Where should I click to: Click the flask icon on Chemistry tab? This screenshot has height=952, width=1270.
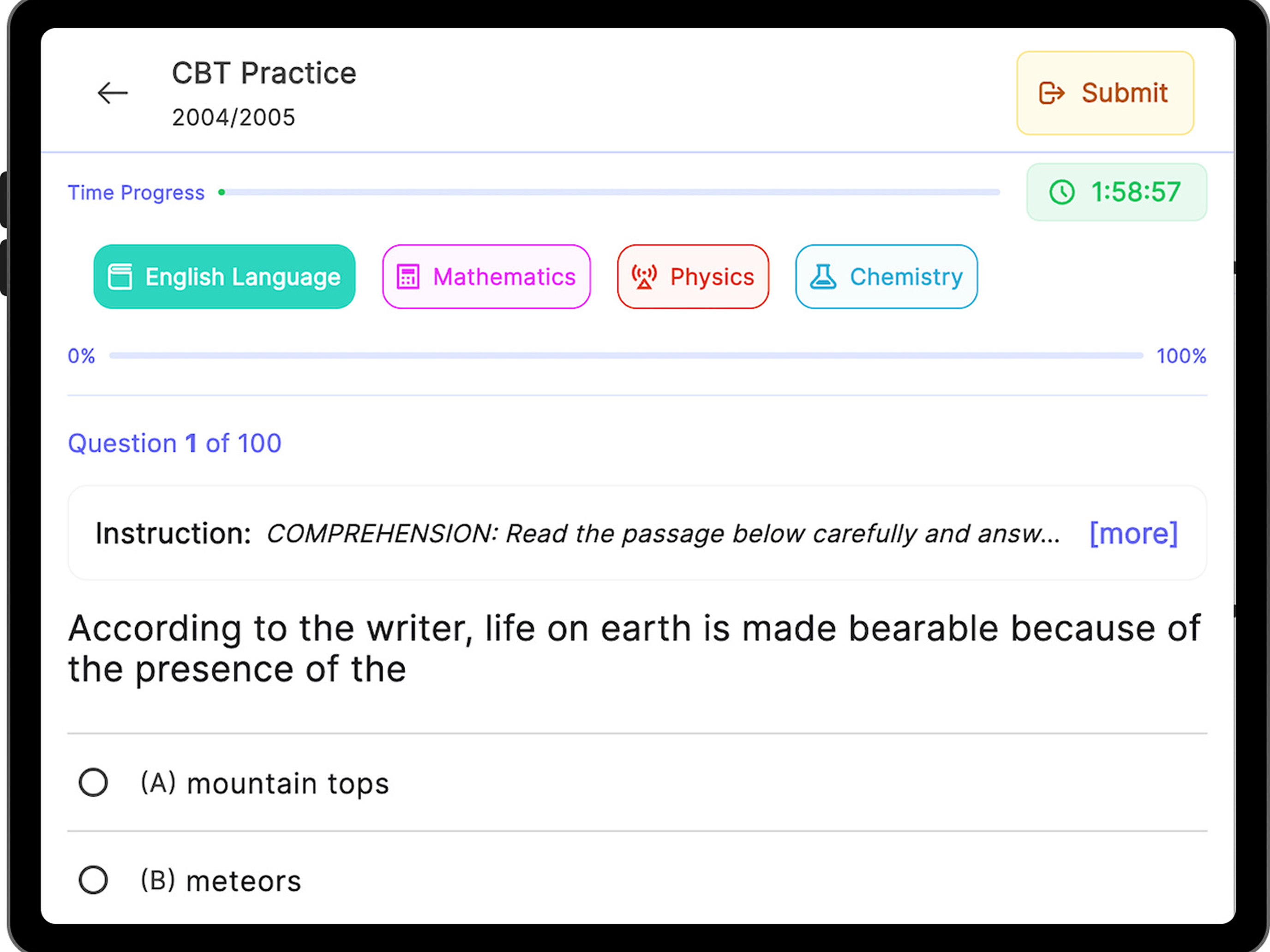click(x=823, y=277)
